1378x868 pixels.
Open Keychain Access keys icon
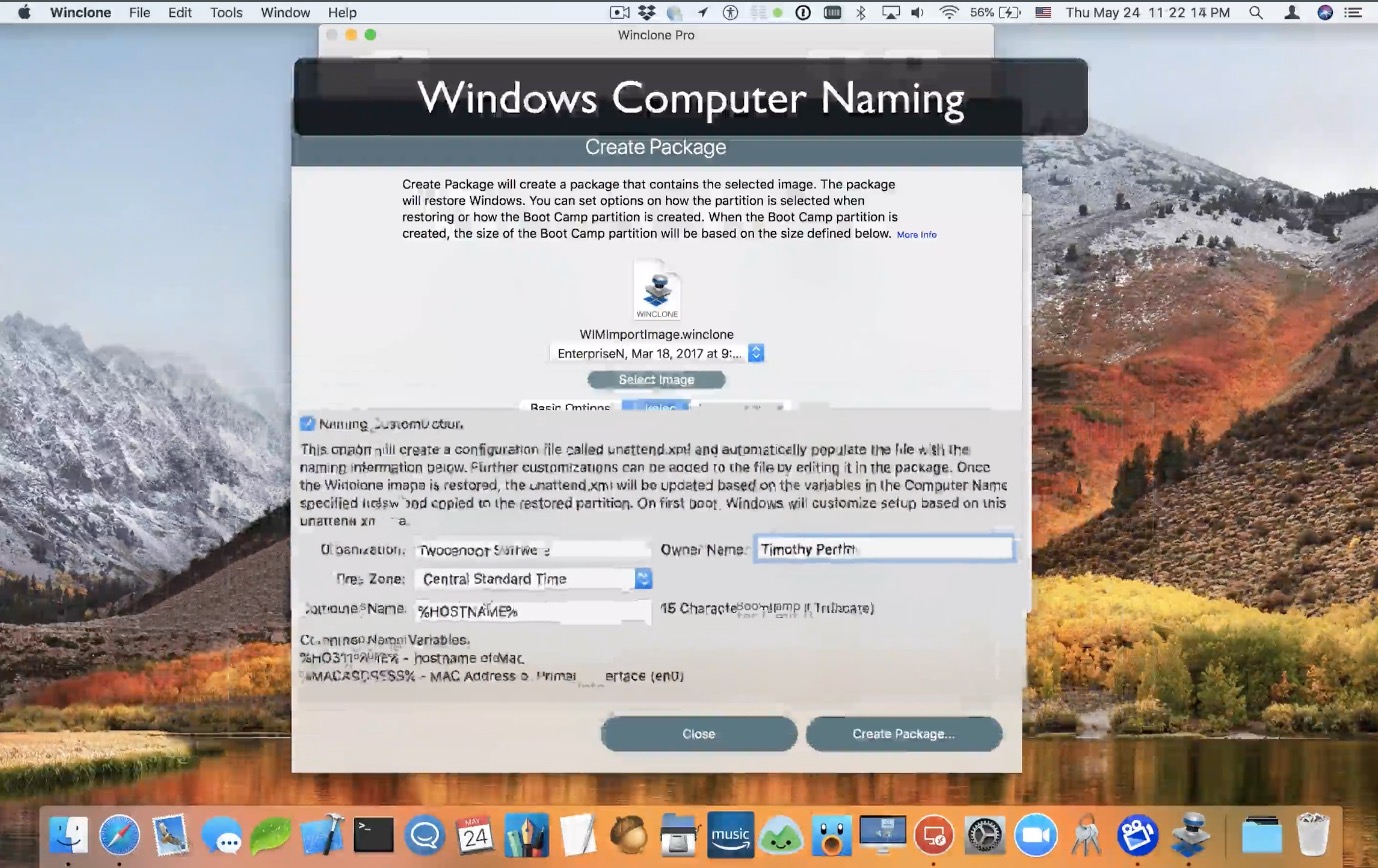(1087, 834)
